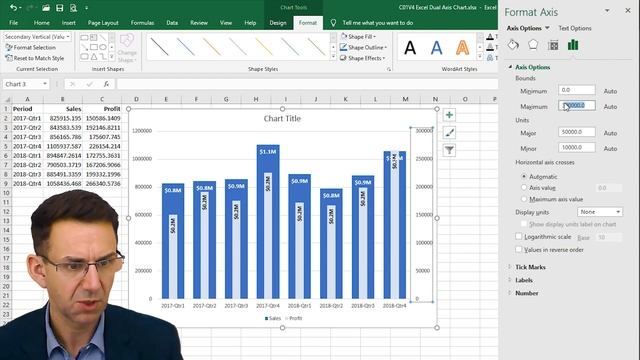Open Format Axis pane options arrow
The height and width of the screenshot is (360, 640).
607,11
